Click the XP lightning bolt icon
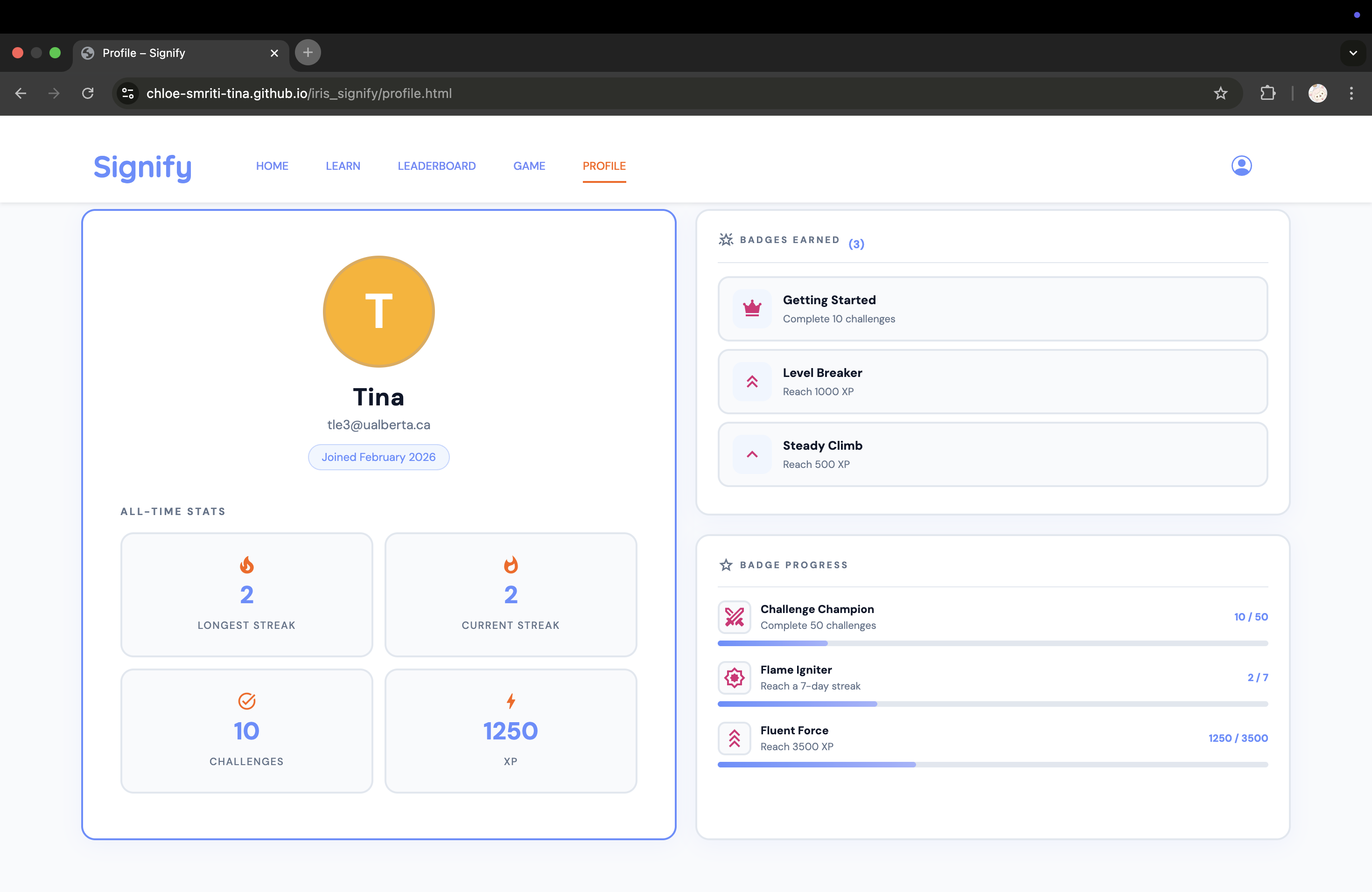Viewport: 1372px width, 892px height. [x=511, y=701]
